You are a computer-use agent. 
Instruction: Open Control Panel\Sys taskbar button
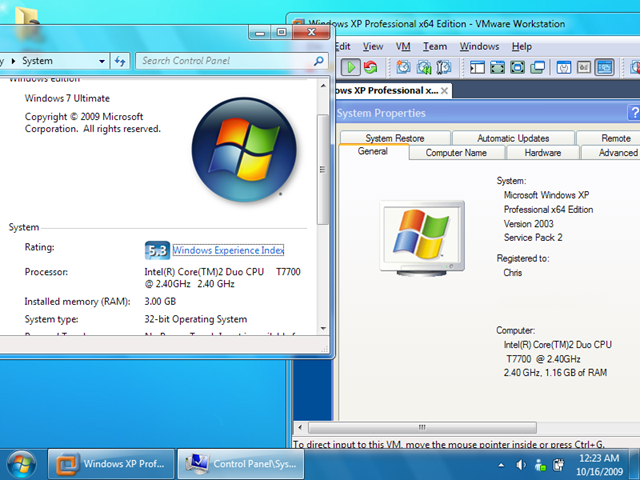tap(241, 464)
